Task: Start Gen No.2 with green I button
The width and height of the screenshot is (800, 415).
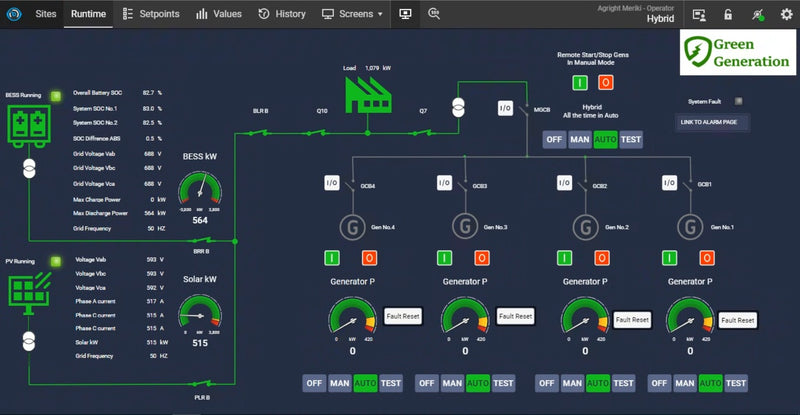Action: click(x=564, y=258)
